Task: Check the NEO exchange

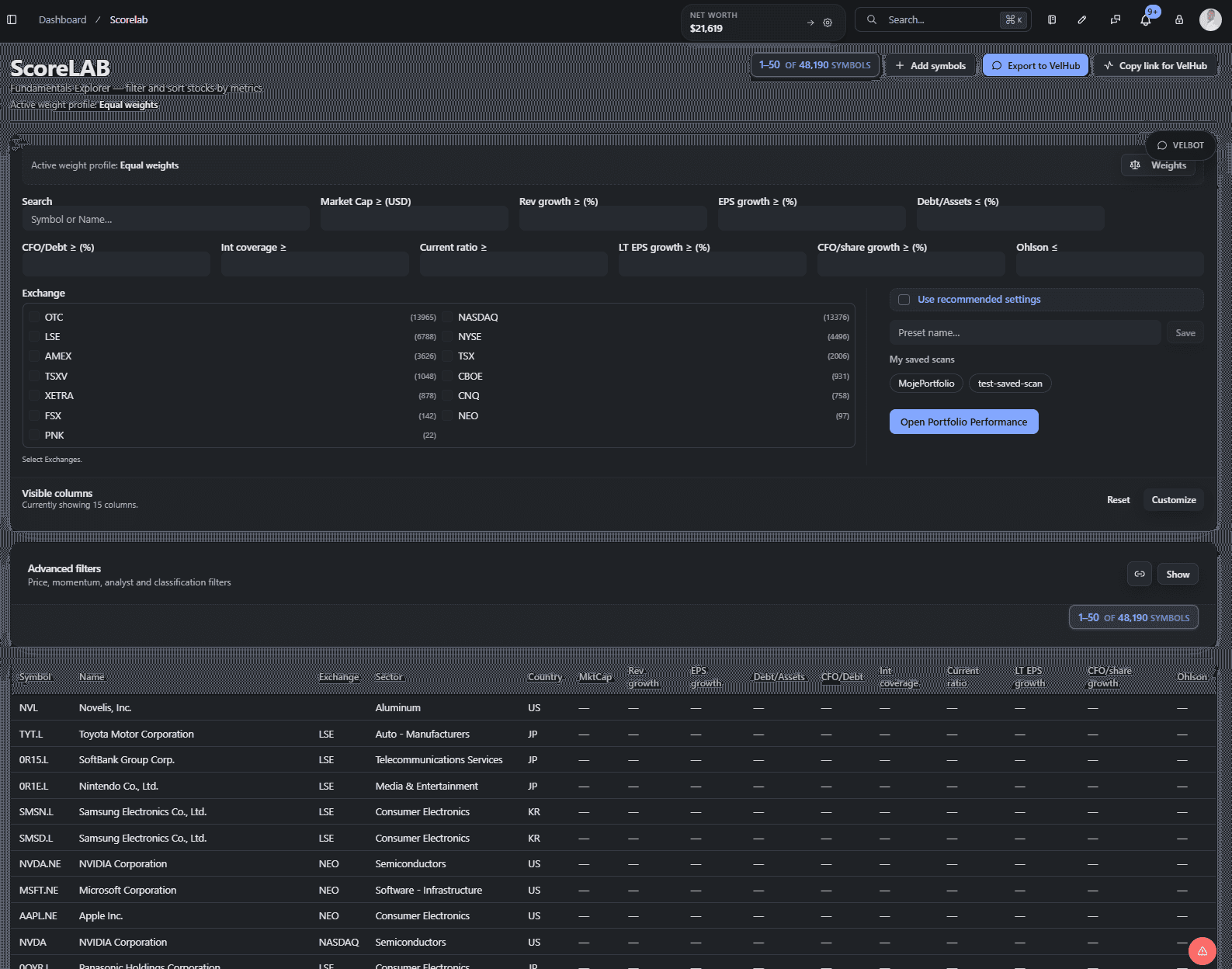Action: 448,415
